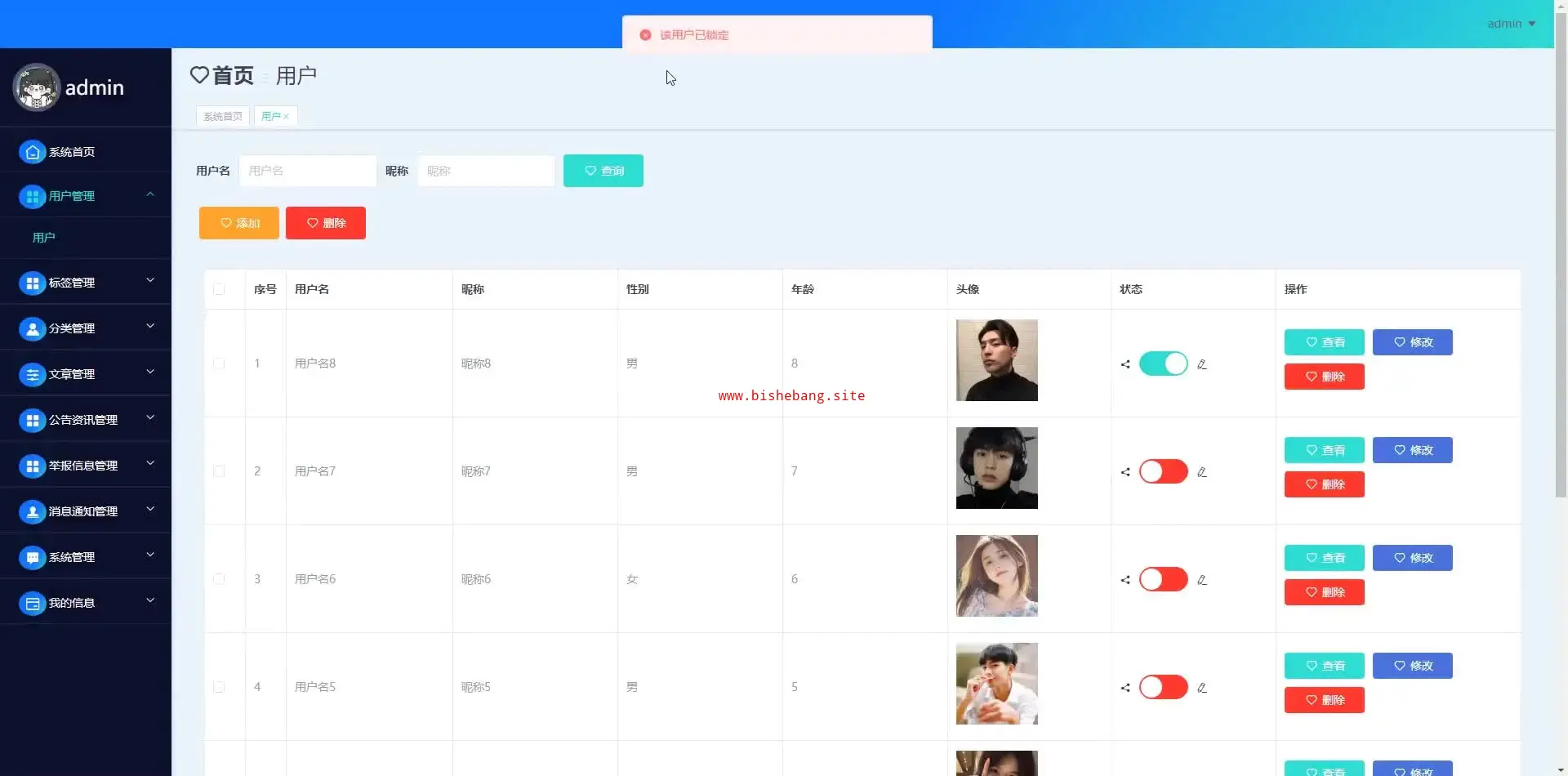Toggle the status switch for 用户名5
Viewport: 1568px width, 776px height.
[1164, 687]
